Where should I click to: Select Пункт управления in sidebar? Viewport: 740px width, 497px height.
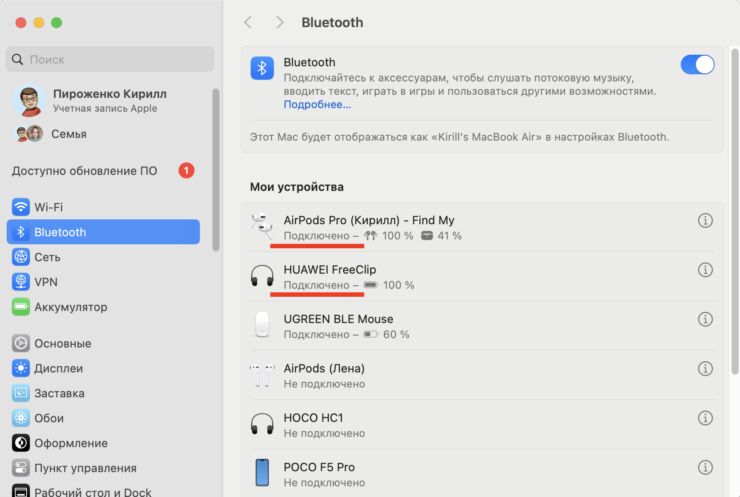(x=84, y=468)
